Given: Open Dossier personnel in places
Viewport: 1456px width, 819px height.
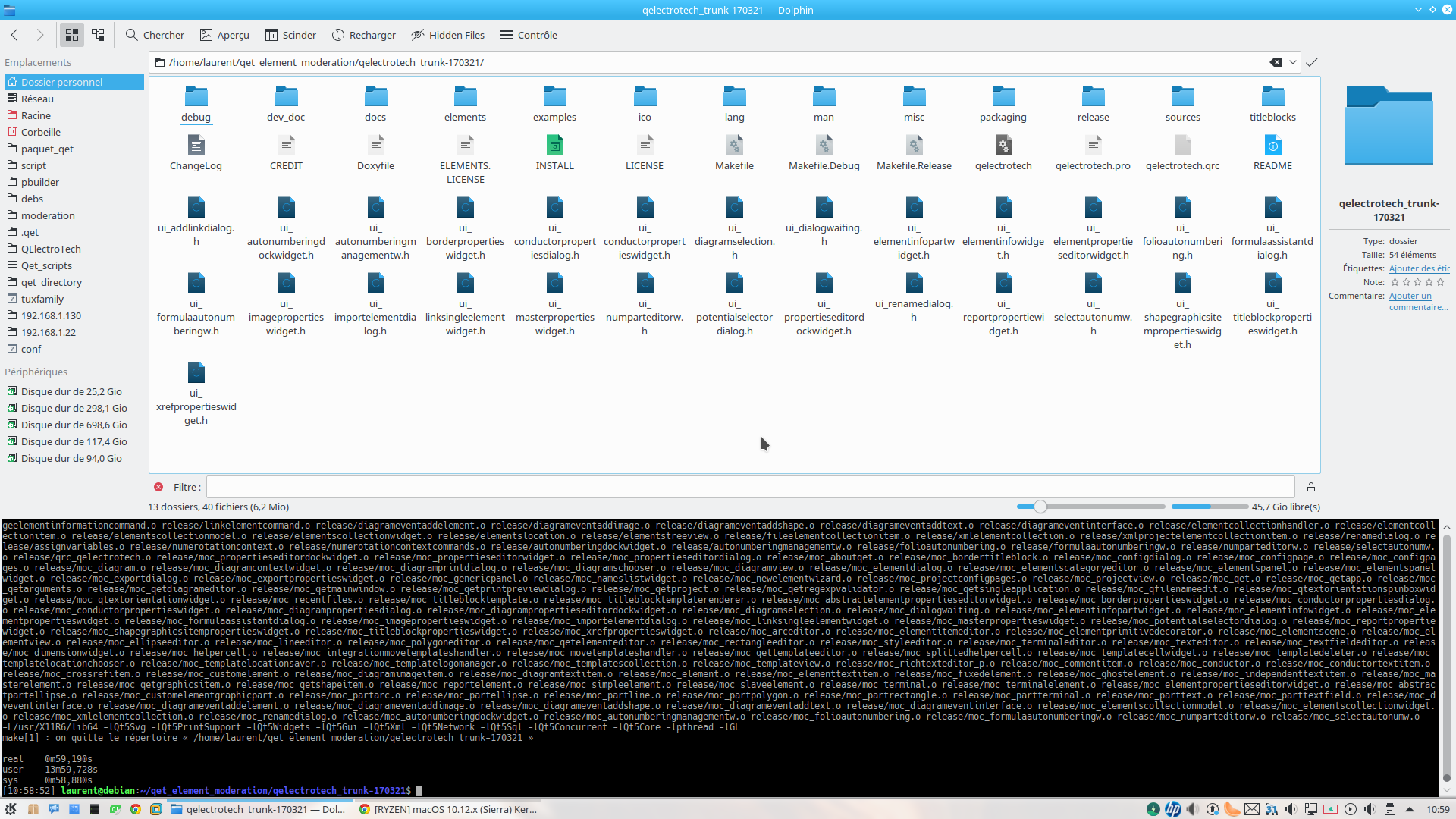Looking at the screenshot, I should tap(74, 82).
